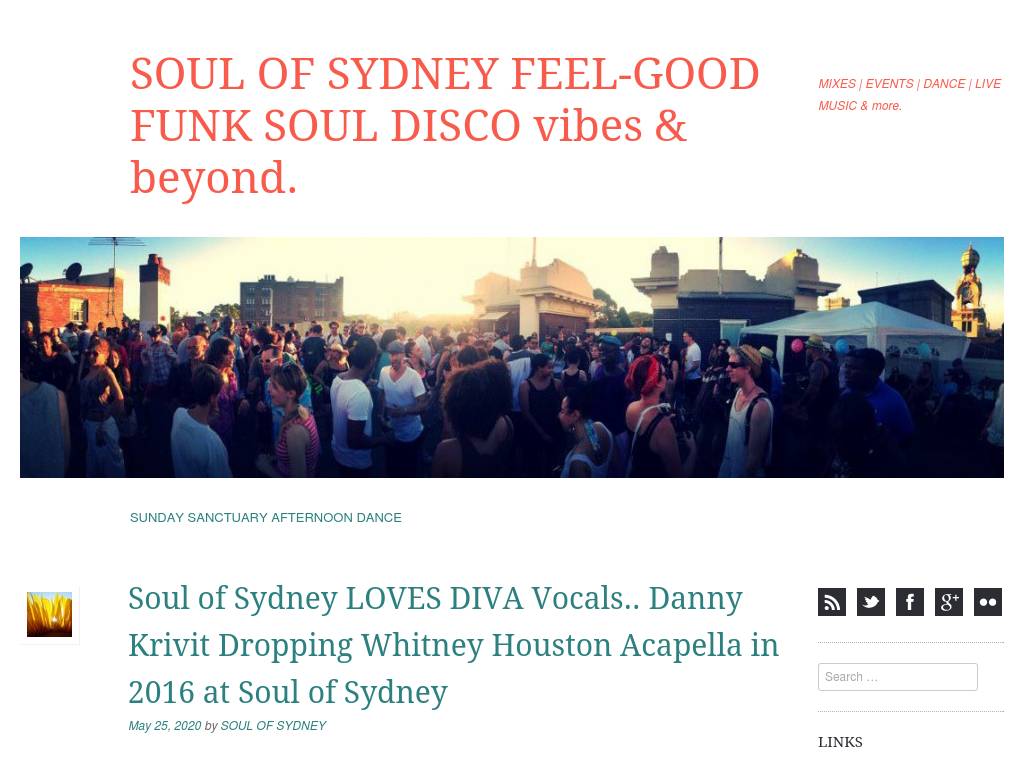Click the clock tower in the banner photo
1024x768 pixels.
(969, 291)
